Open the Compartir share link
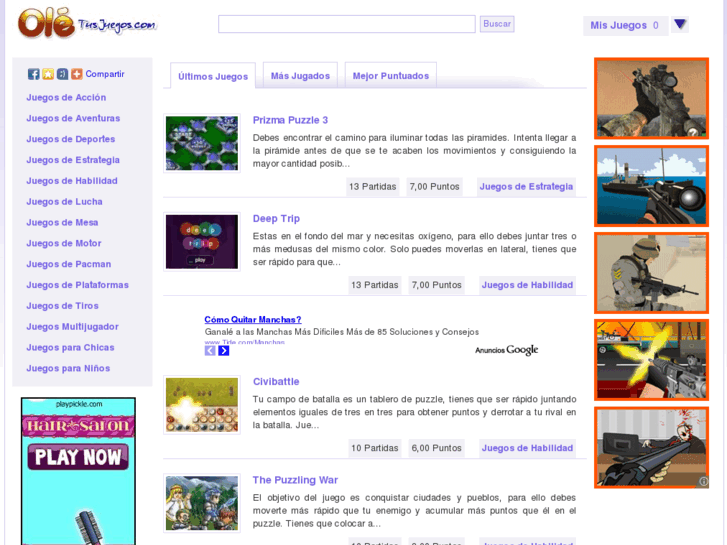Viewport: 727px width, 545px height. [x=105, y=74]
